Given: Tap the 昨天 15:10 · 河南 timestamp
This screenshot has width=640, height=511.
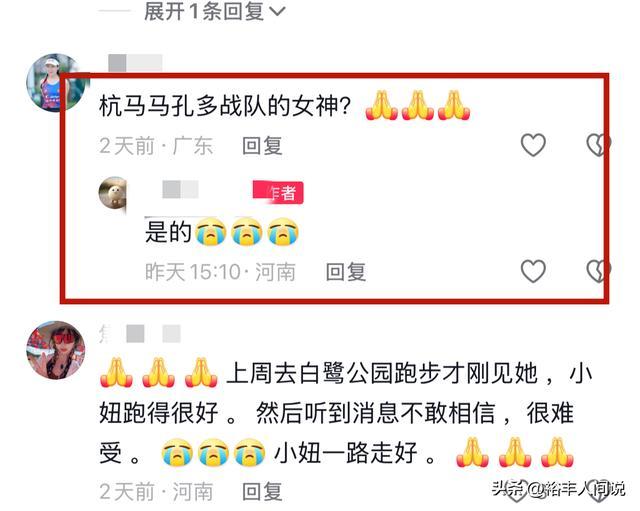Looking at the screenshot, I should 220,272.
